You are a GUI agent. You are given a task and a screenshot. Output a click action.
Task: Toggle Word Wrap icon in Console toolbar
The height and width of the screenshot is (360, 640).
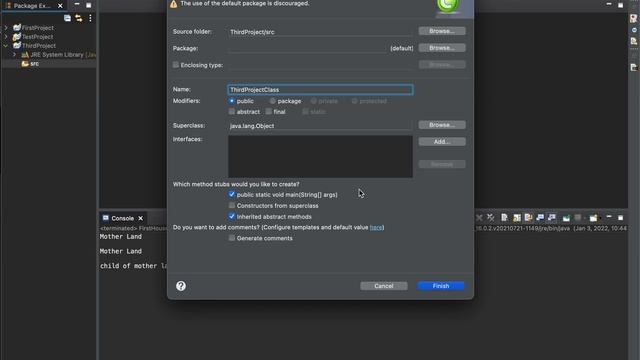pos(528,218)
